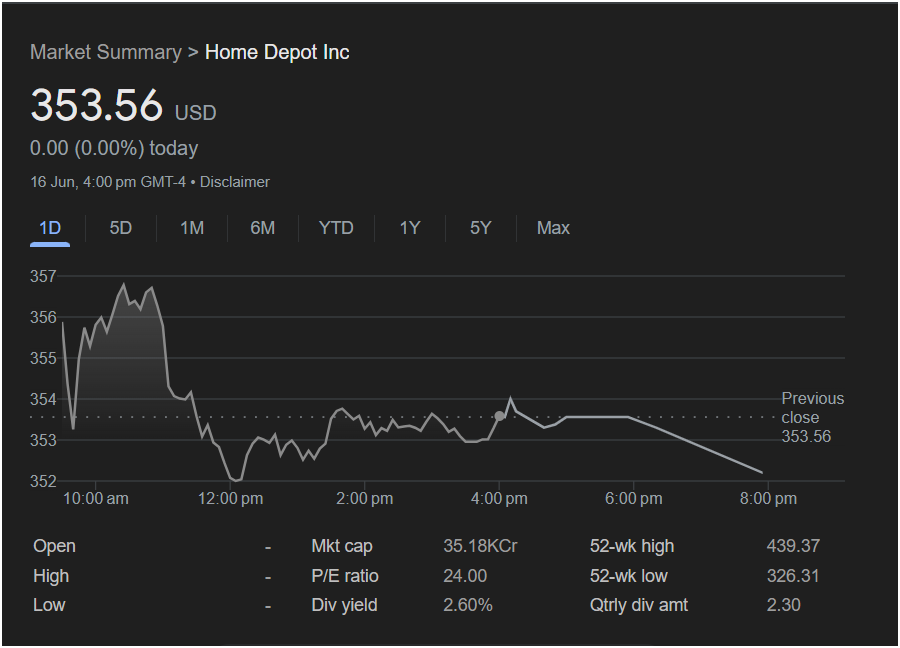This screenshot has height=648, width=900.
Task: Click the 356 y-axis label
Action: (43, 317)
